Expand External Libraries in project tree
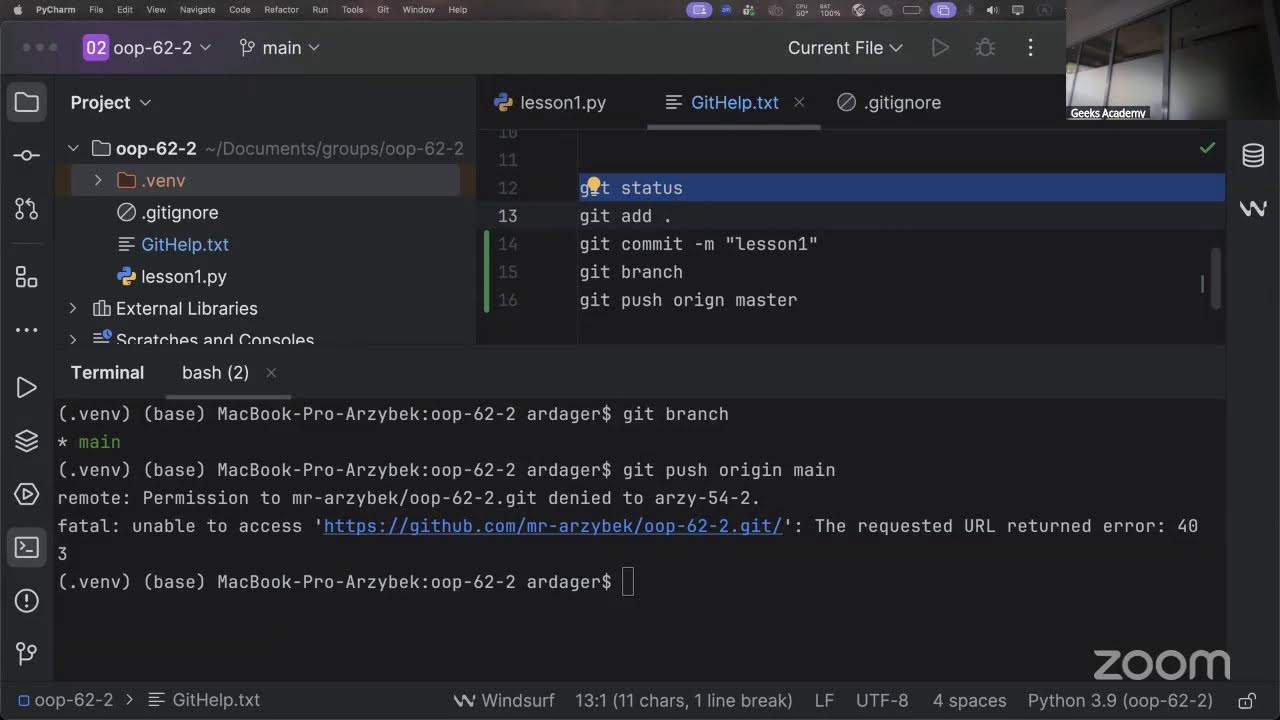This screenshot has width=1280, height=720. pos(73,309)
